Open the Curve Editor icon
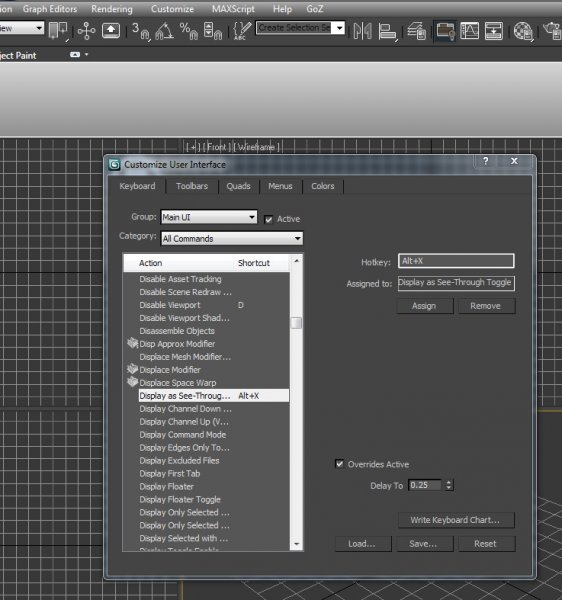 click(469, 31)
